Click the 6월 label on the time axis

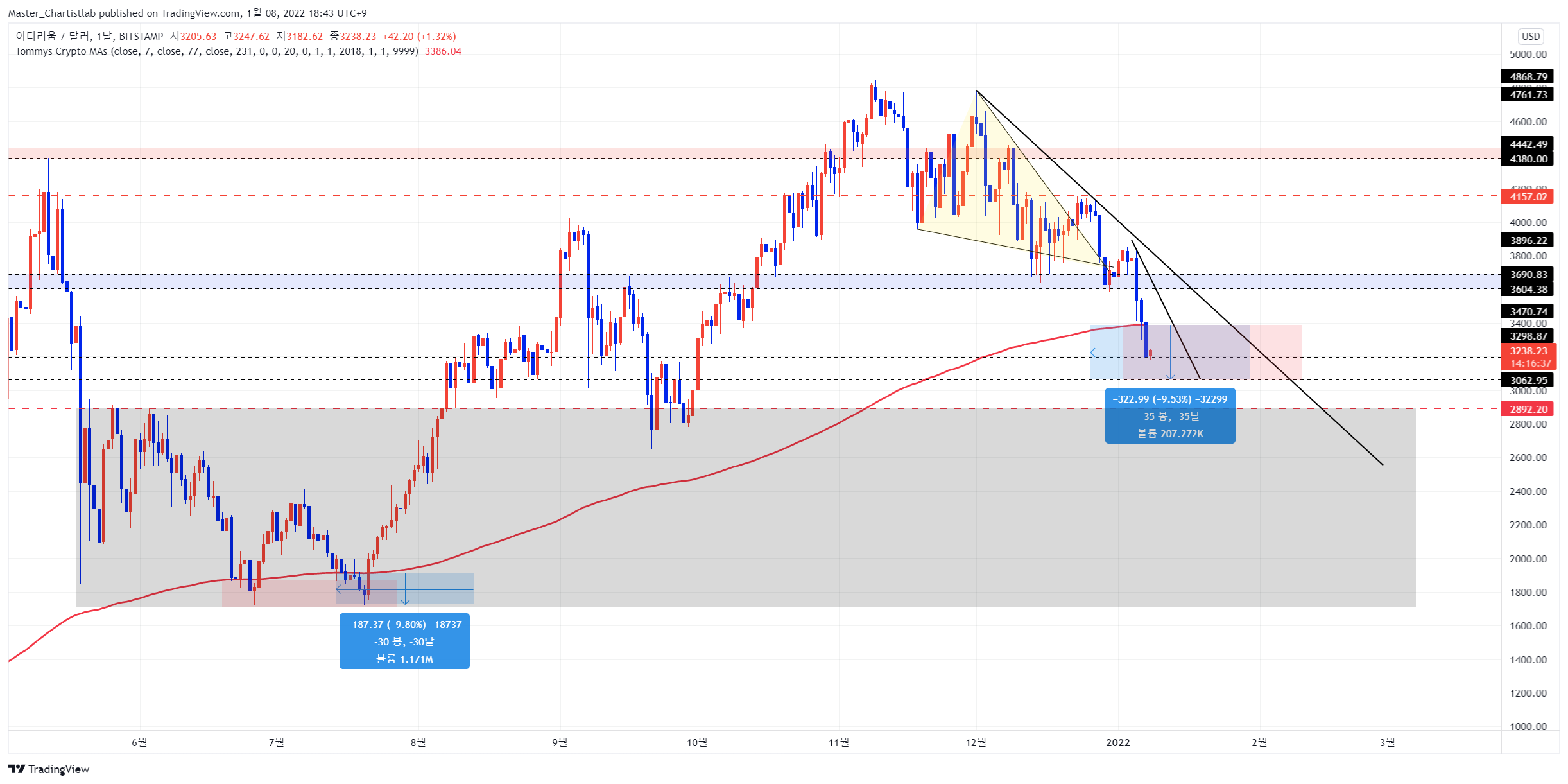coord(139,742)
